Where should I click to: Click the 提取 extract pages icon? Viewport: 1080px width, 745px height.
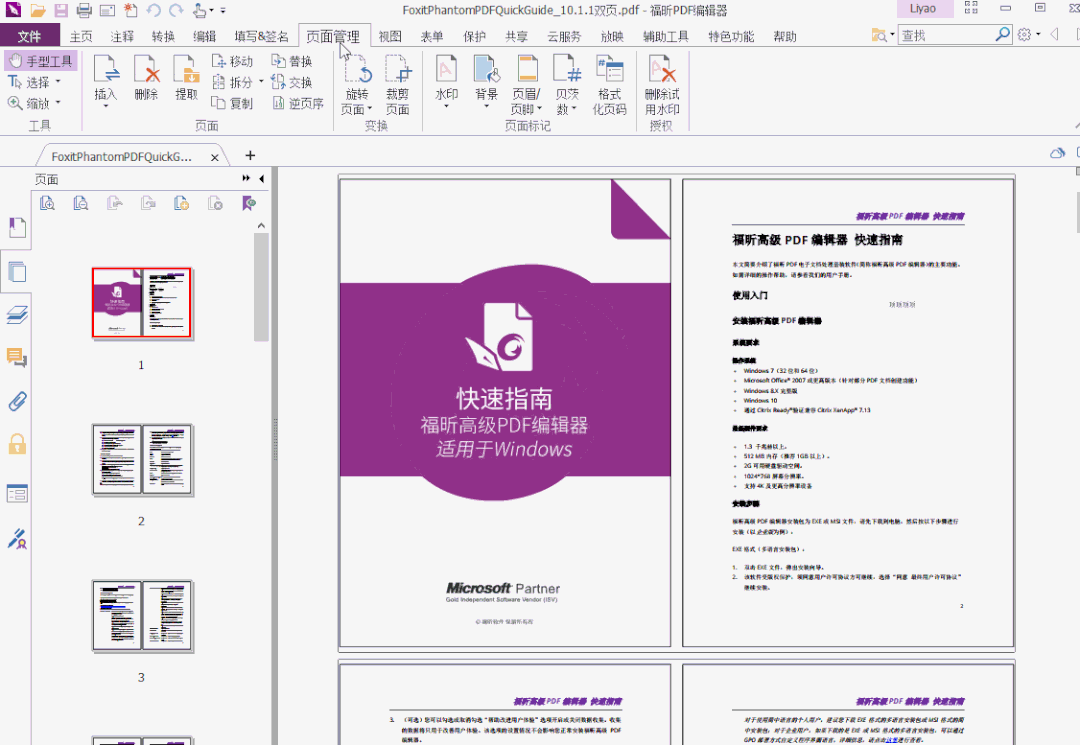pyautogui.click(x=186, y=78)
